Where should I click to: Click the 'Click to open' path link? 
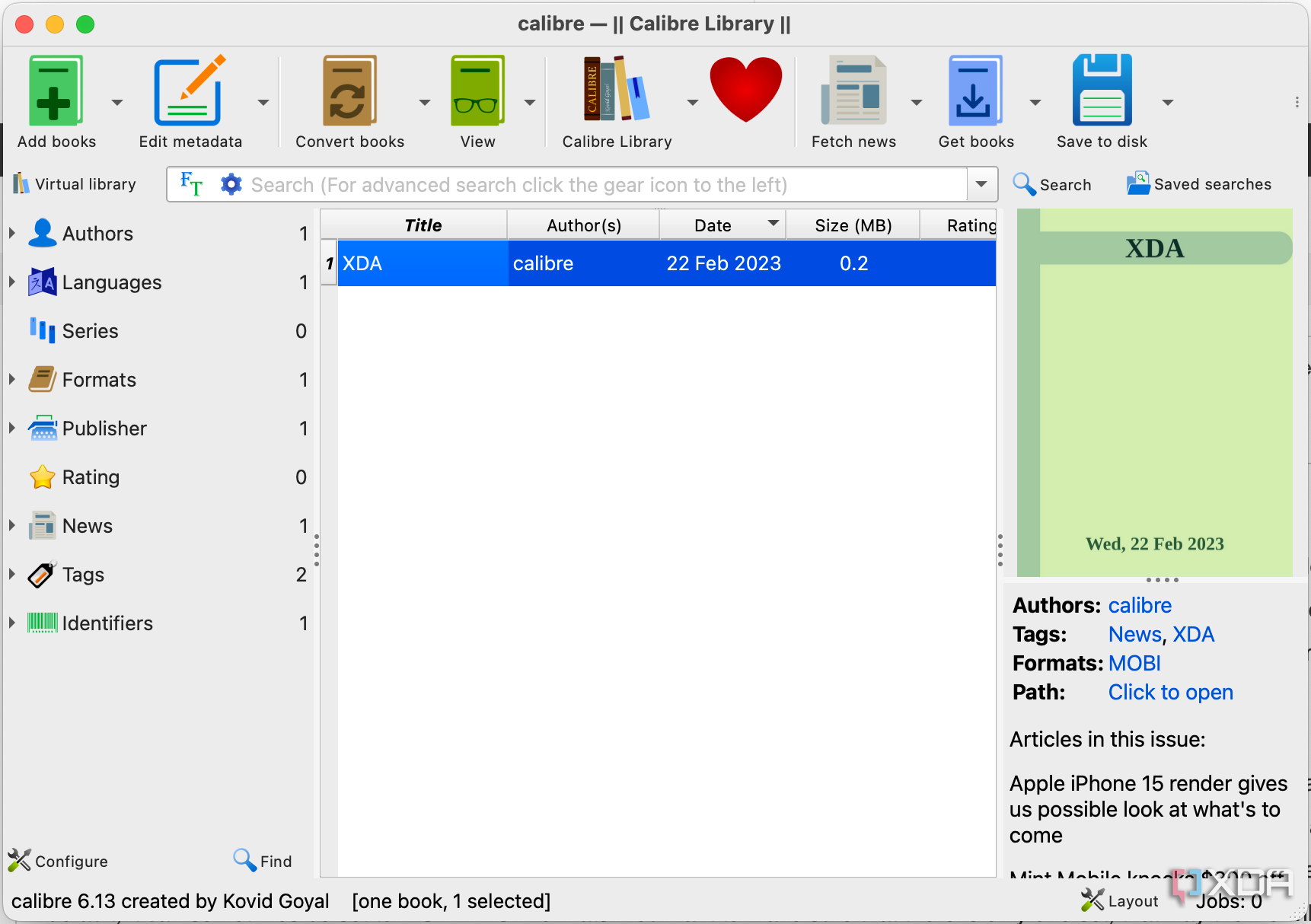tap(1170, 692)
